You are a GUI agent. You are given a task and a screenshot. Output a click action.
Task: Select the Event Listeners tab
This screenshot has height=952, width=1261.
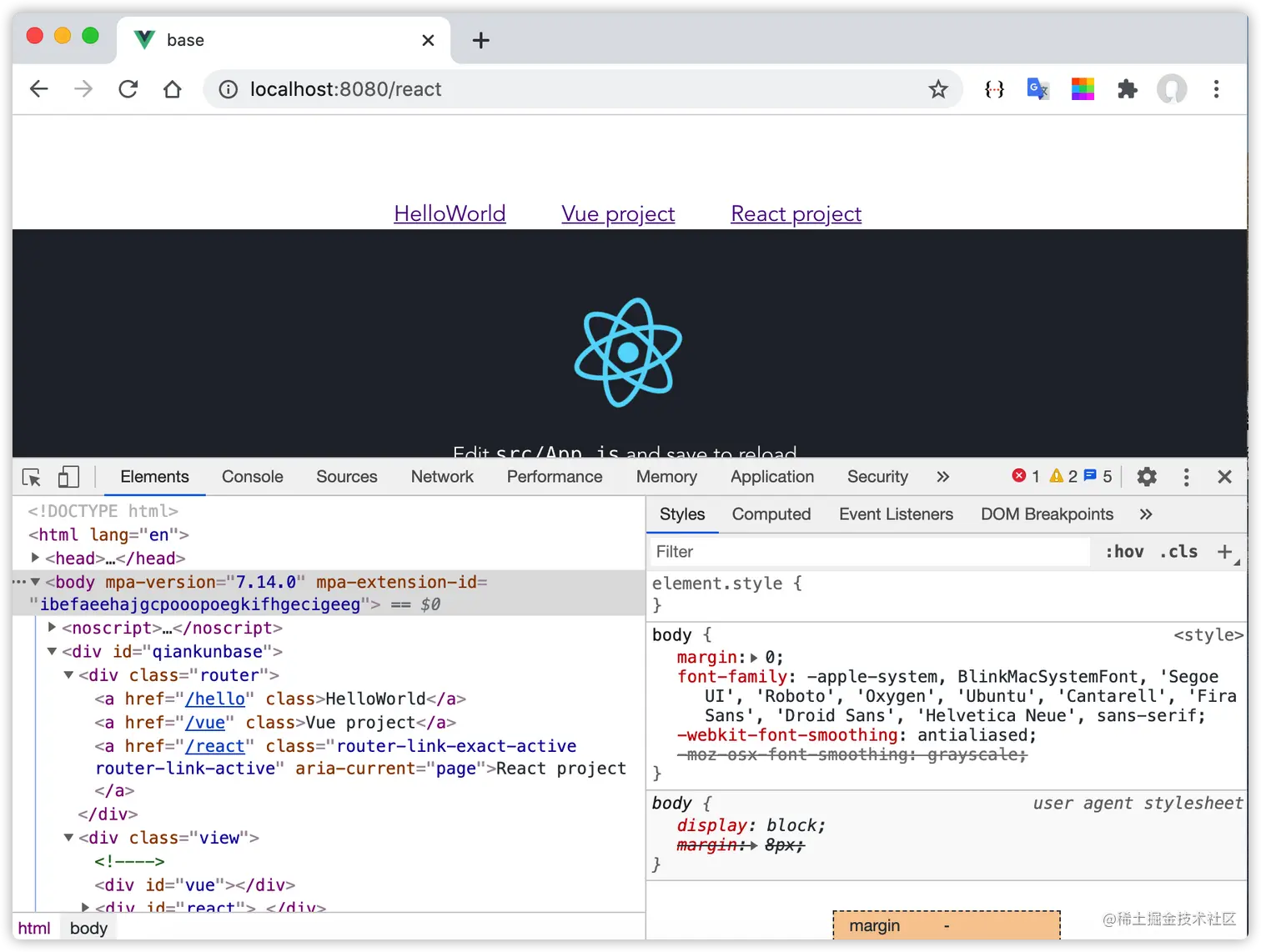[x=896, y=514]
